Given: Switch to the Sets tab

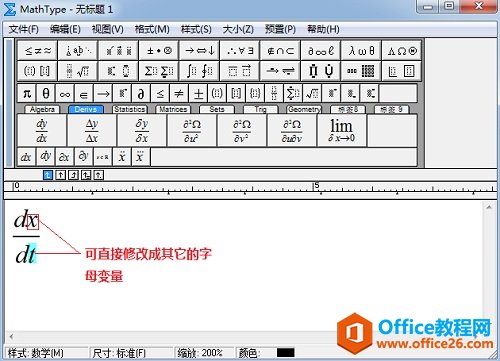Looking at the screenshot, I should click(x=217, y=109).
